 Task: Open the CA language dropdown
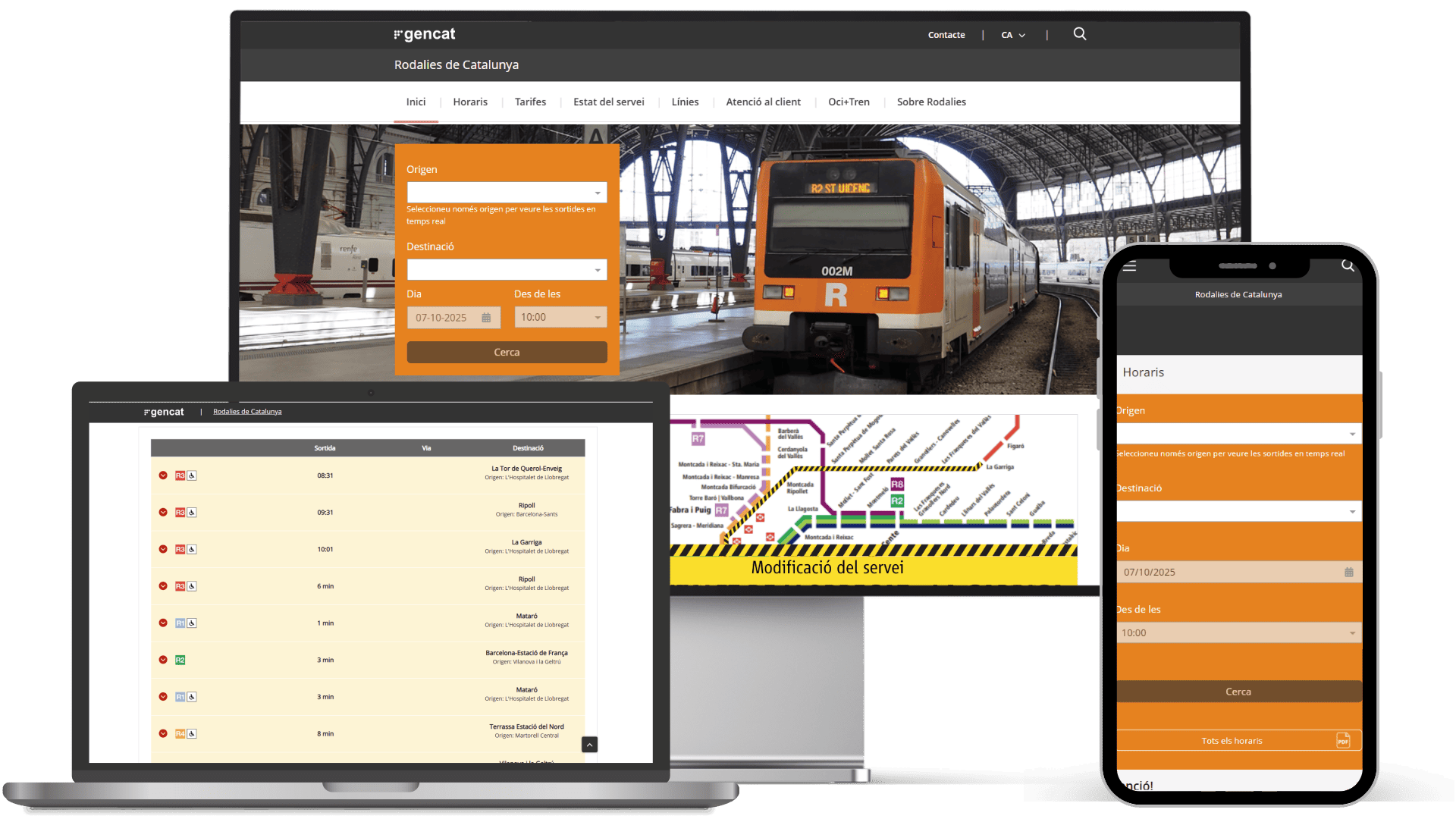click(x=1013, y=34)
